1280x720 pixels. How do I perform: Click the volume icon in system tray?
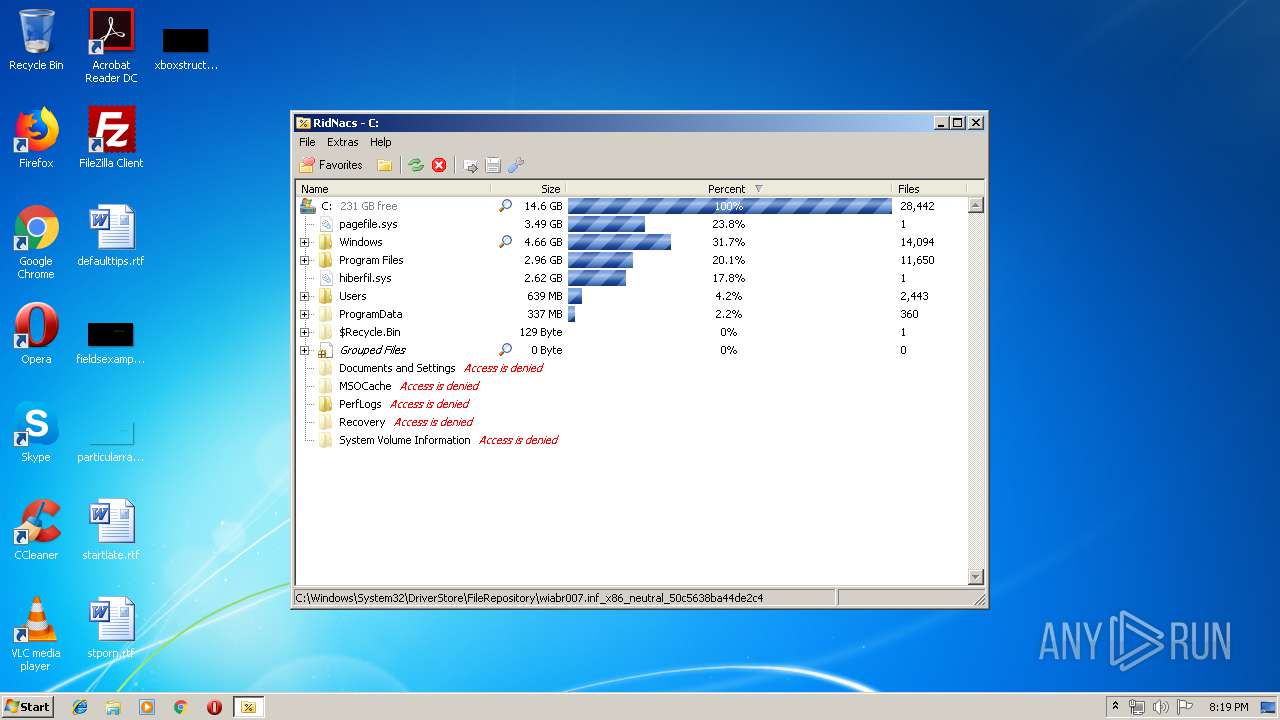[1161, 707]
